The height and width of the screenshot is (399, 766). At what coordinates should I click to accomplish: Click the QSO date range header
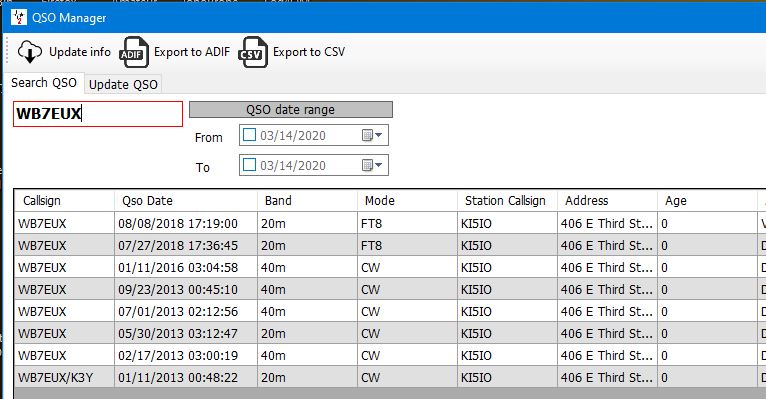pyautogui.click(x=291, y=109)
